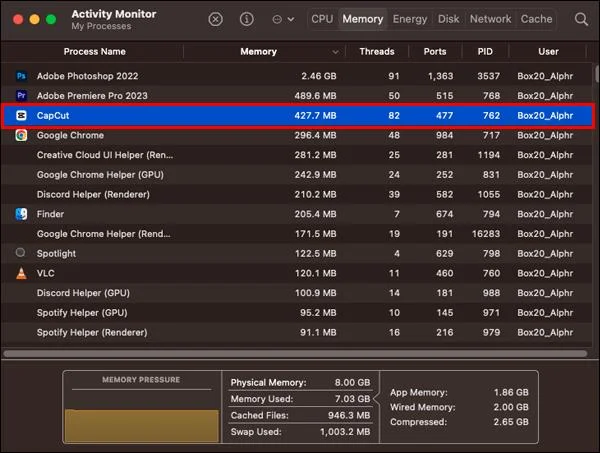Click the Finder app icon
Viewport: 600px width, 453px height.
(x=21, y=214)
